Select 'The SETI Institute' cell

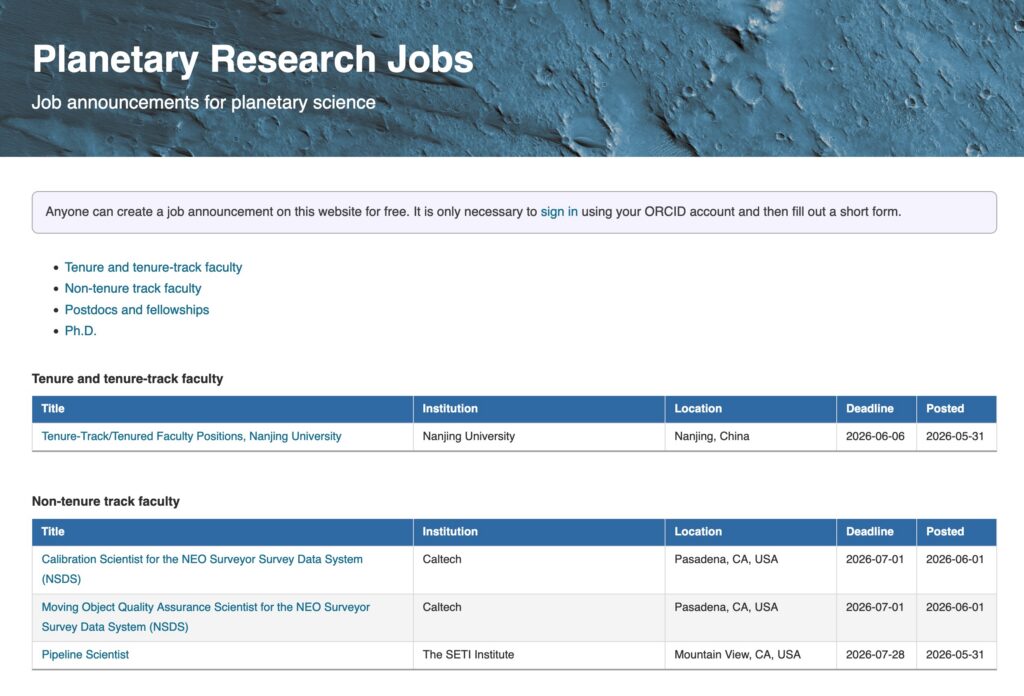click(539, 655)
